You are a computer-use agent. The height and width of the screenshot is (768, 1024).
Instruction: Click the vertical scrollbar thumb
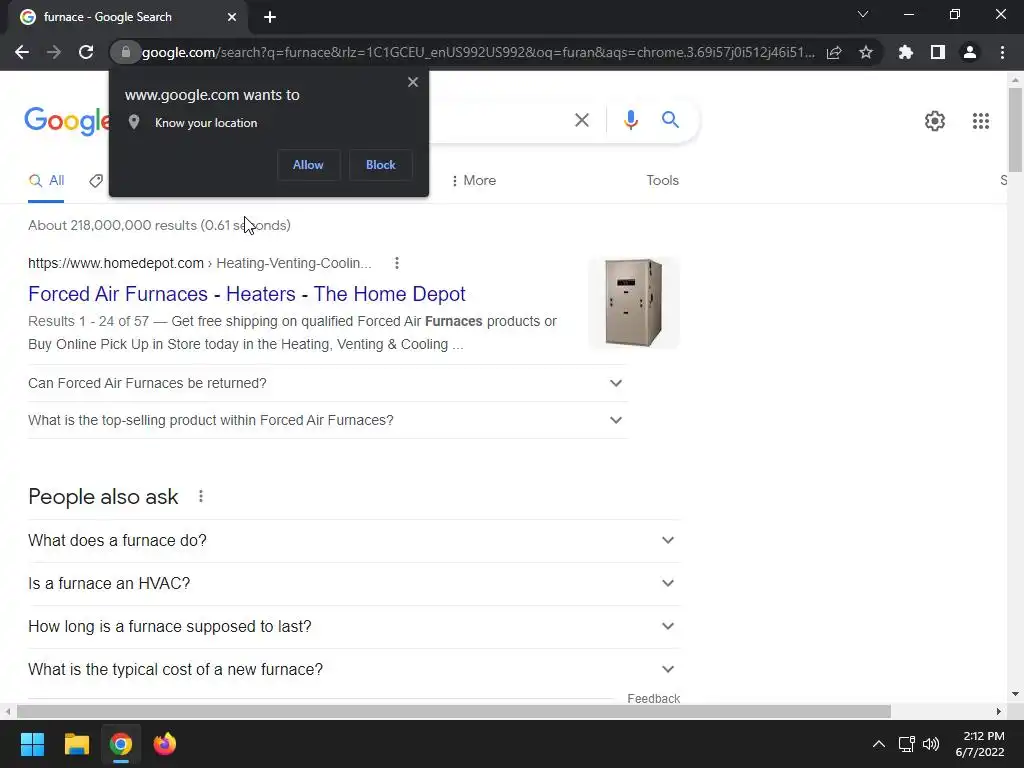click(1015, 129)
